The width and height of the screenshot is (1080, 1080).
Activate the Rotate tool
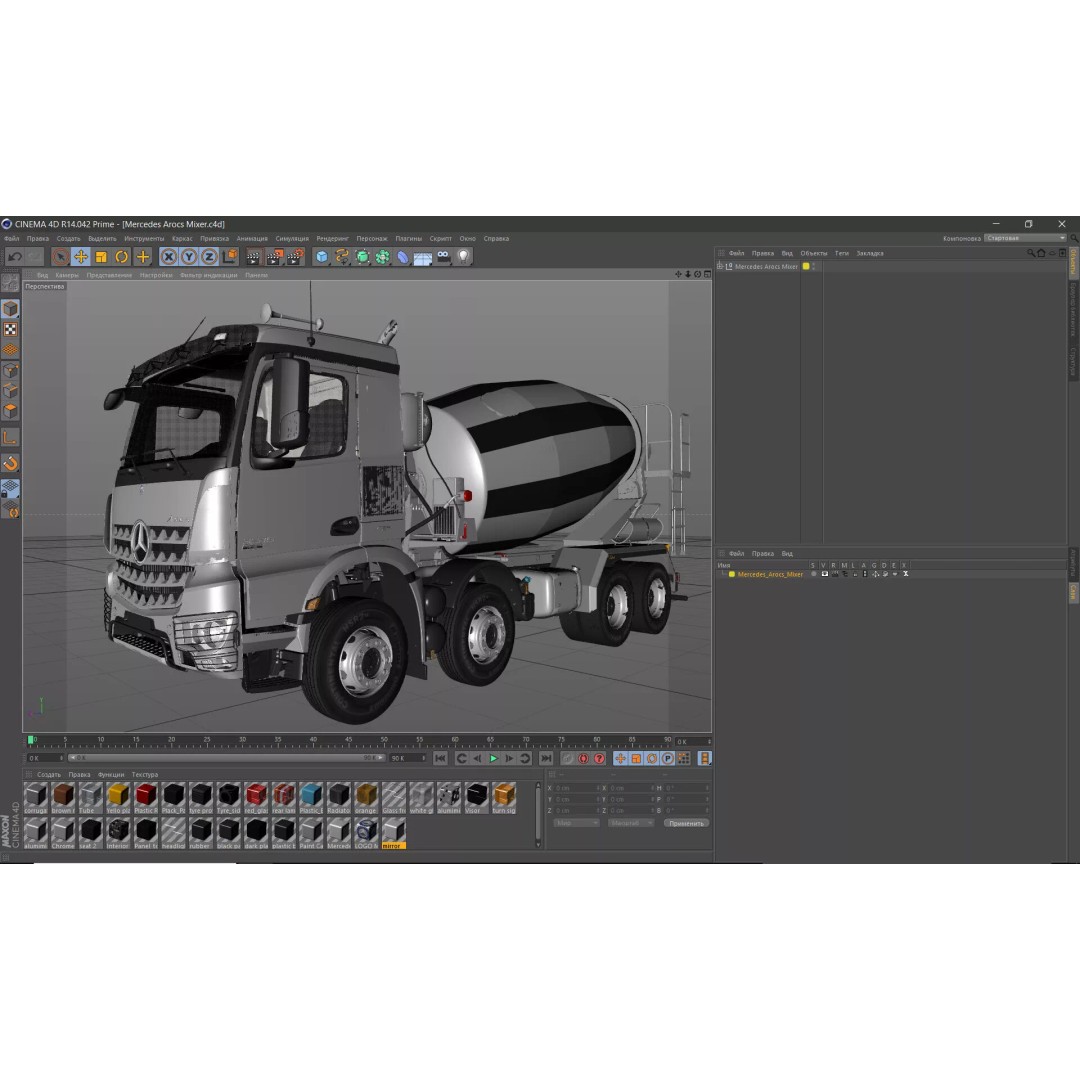coord(122,257)
